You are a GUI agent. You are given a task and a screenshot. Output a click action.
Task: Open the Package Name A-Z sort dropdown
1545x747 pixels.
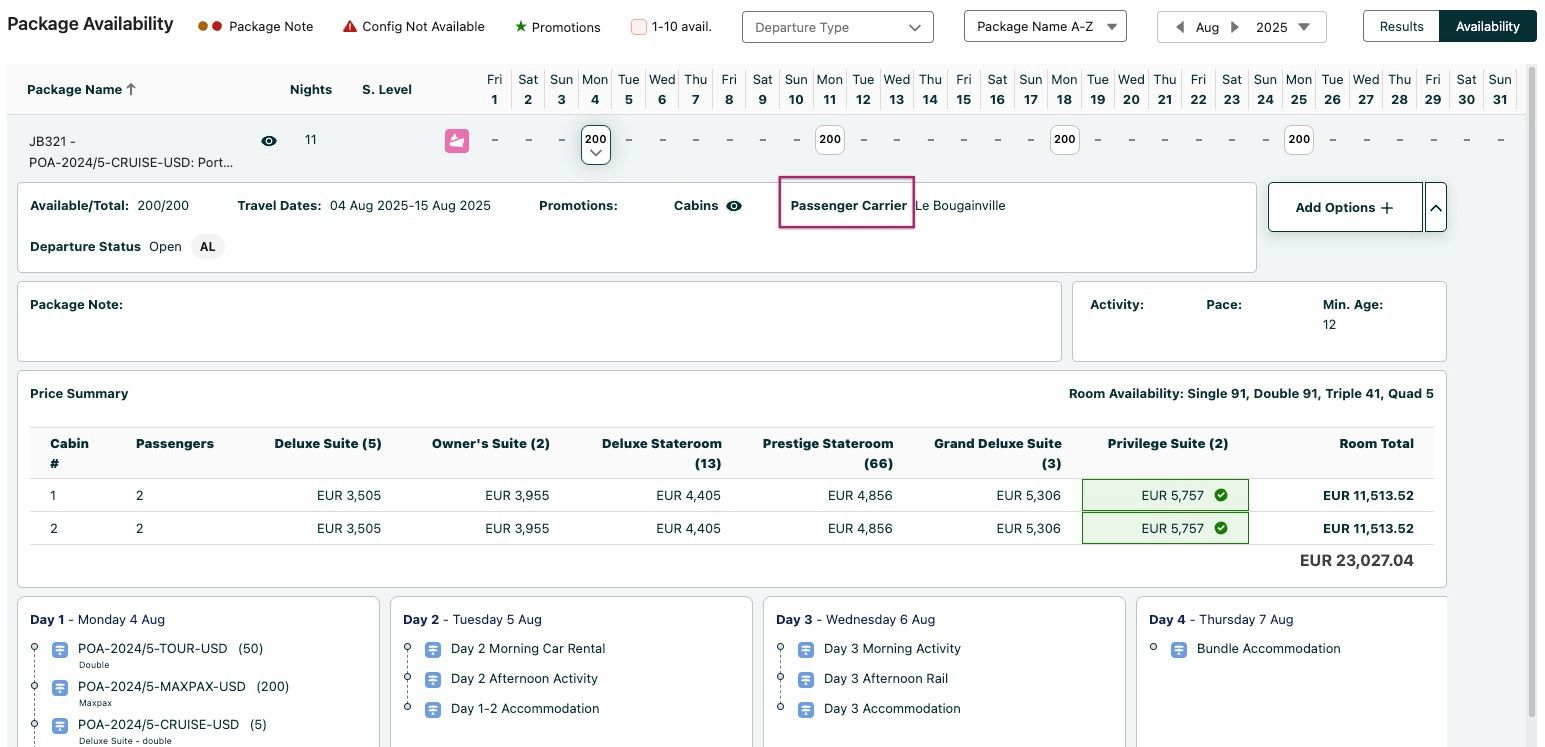(1044, 27)
